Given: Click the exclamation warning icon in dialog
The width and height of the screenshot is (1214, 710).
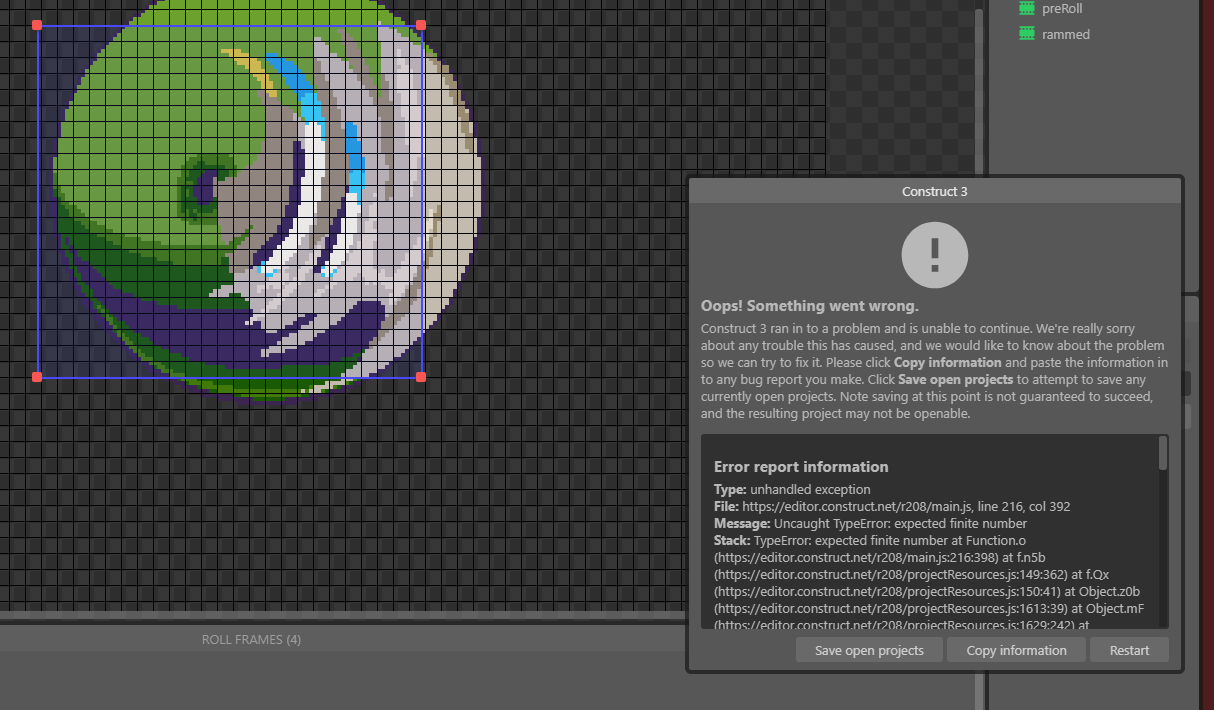Looking at the screenshot, I should click(934, 255).
